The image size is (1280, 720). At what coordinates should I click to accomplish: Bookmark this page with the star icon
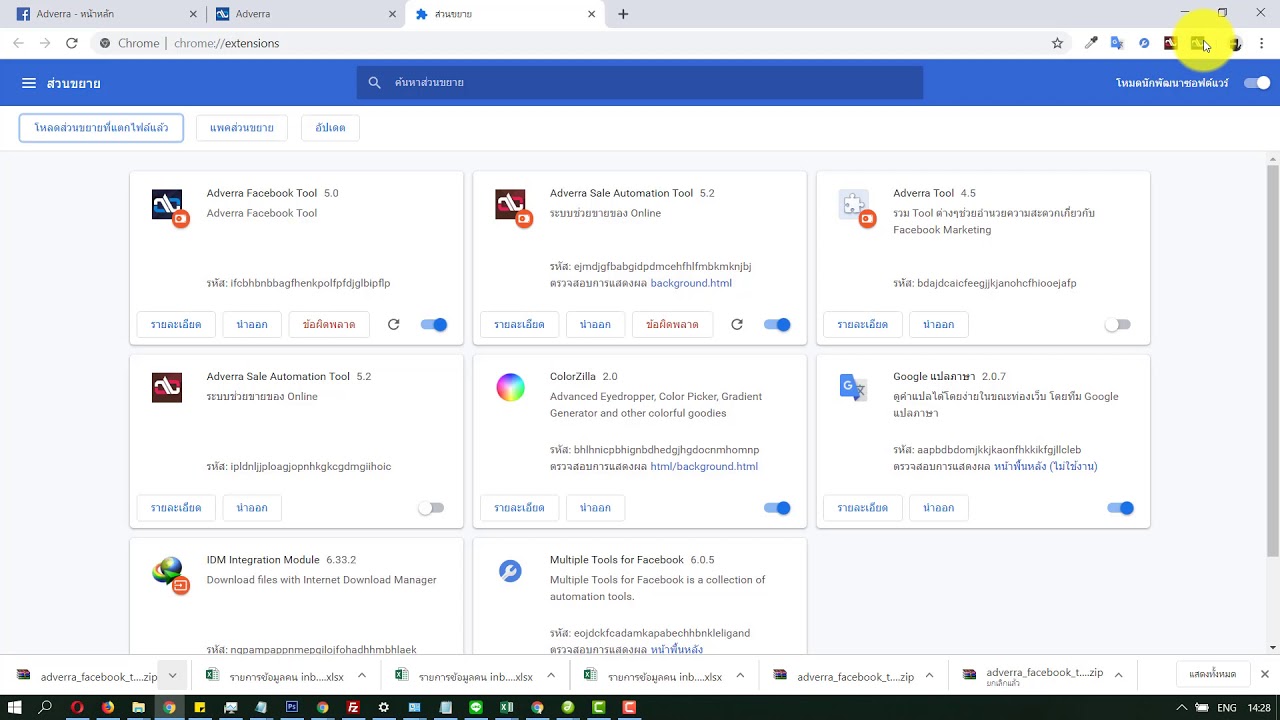(1057, 43)
